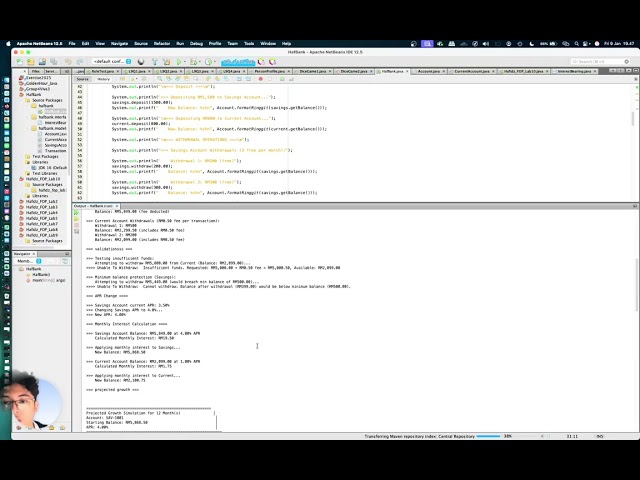This screenshot has height=480, width=640.
Task: Open the File menu
Action: pyautogui.click(x=72, y=44)
